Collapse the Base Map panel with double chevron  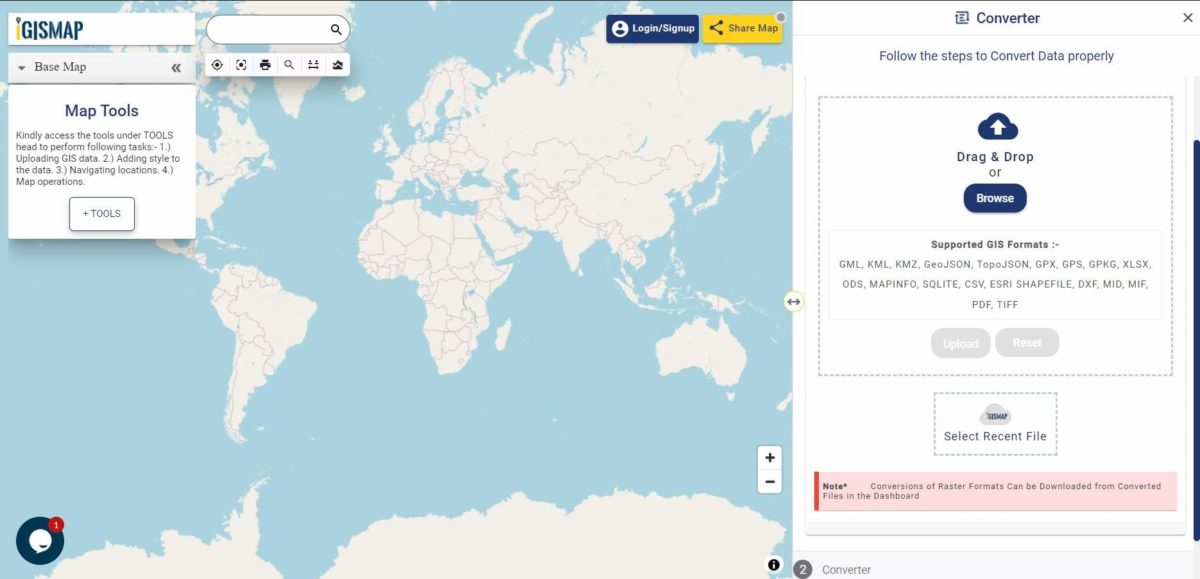(175, 67)
